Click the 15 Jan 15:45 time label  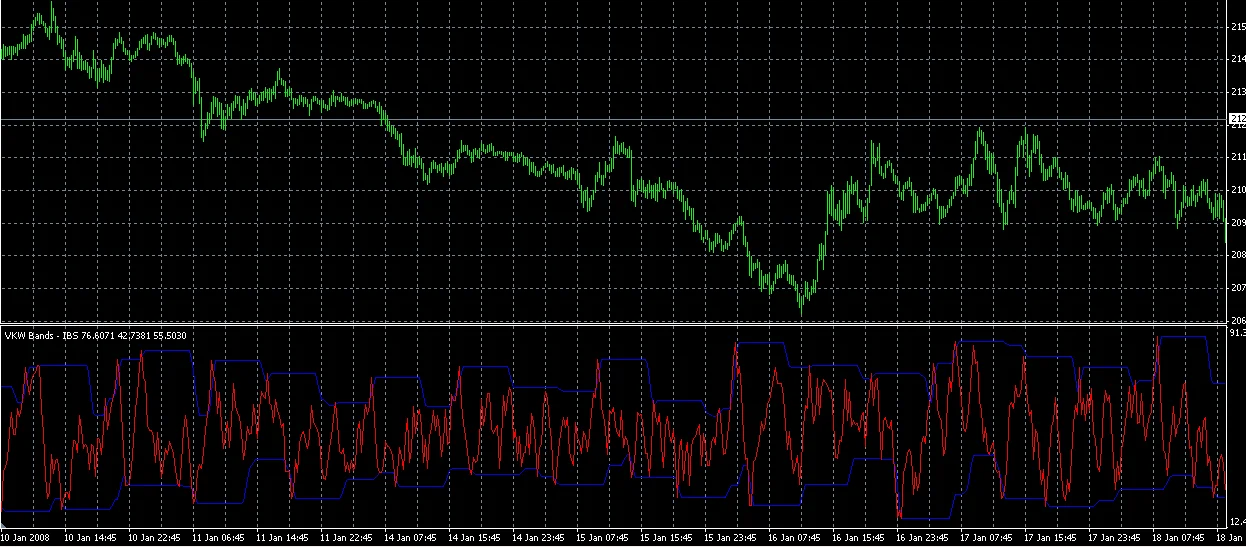pos(666,538)
